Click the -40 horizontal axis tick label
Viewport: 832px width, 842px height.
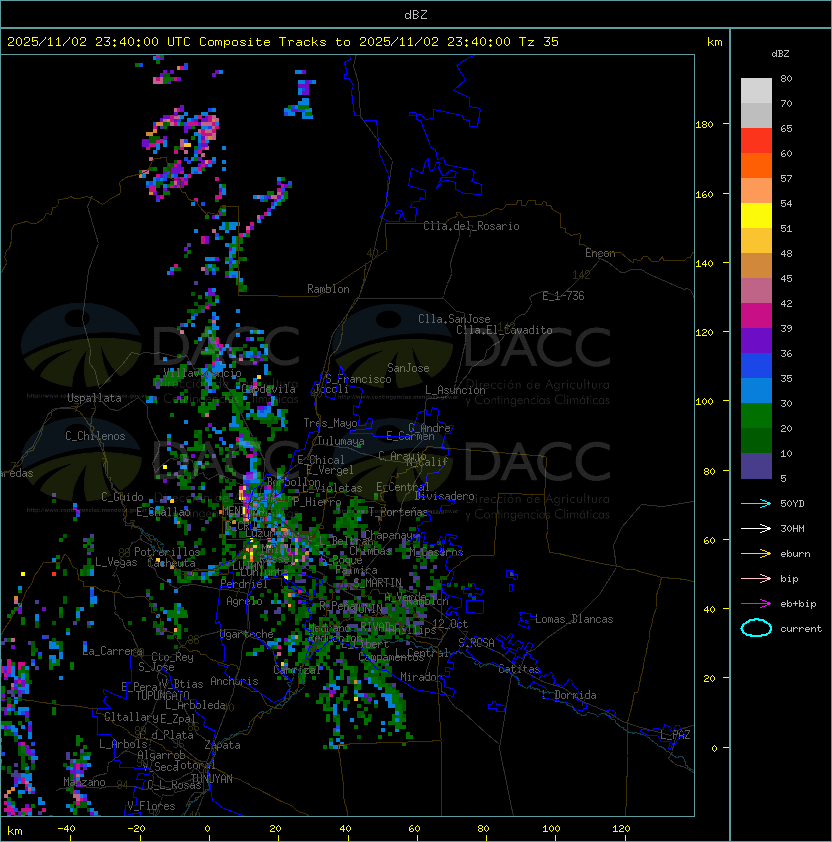(x=66, y=829)
